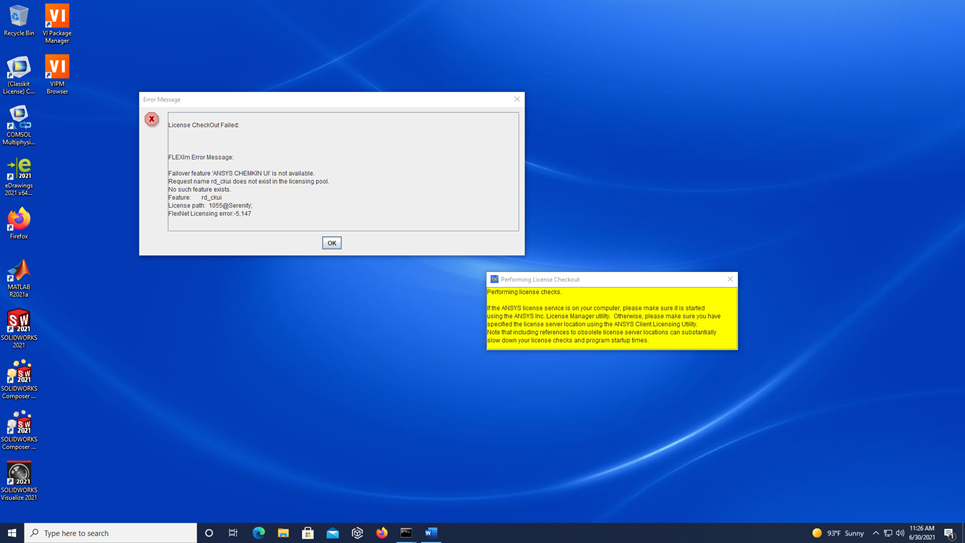Expand the hidden system tray icons
Viewport: 965px width, 543px height.
pyautogui.click(x=876, y=533)
